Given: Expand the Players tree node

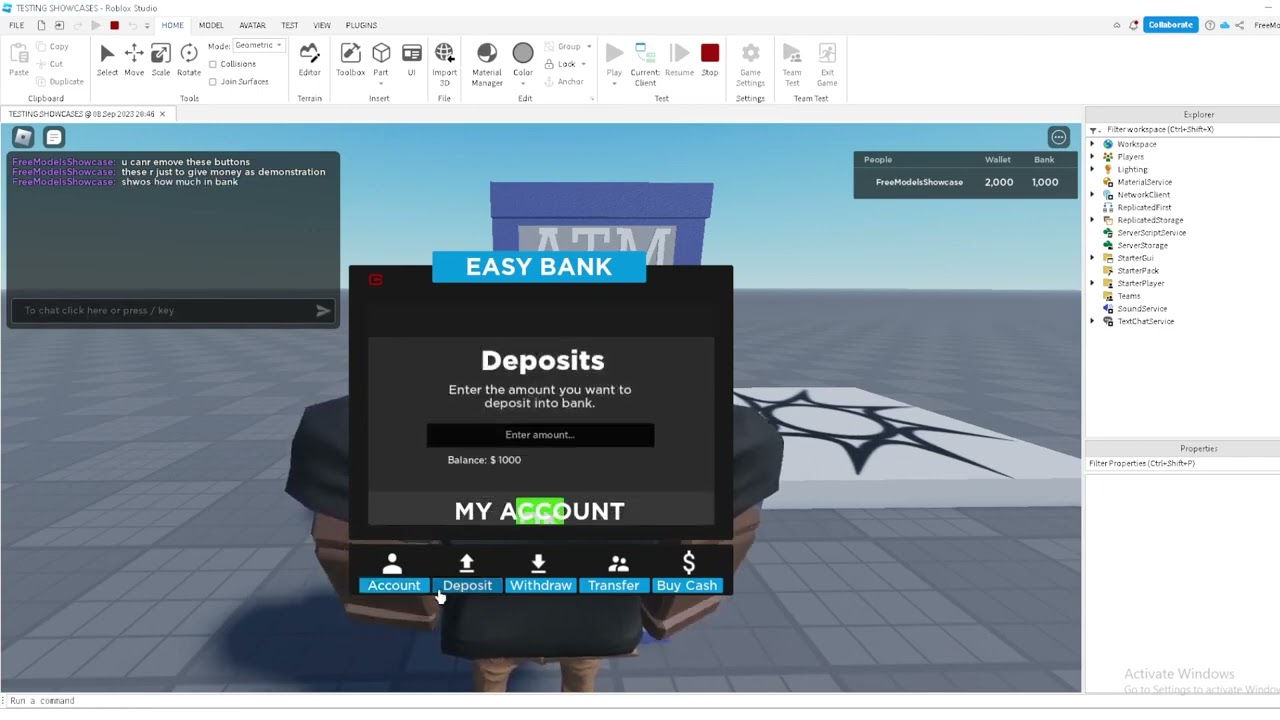Looking at the screenshot, I should pos(1092,157).
